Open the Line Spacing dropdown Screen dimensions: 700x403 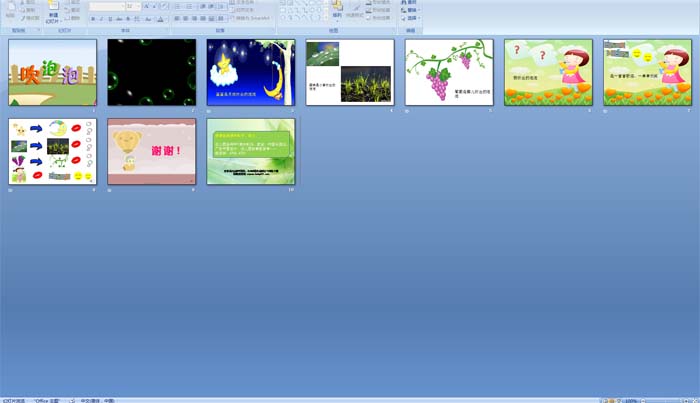[220, 6]
